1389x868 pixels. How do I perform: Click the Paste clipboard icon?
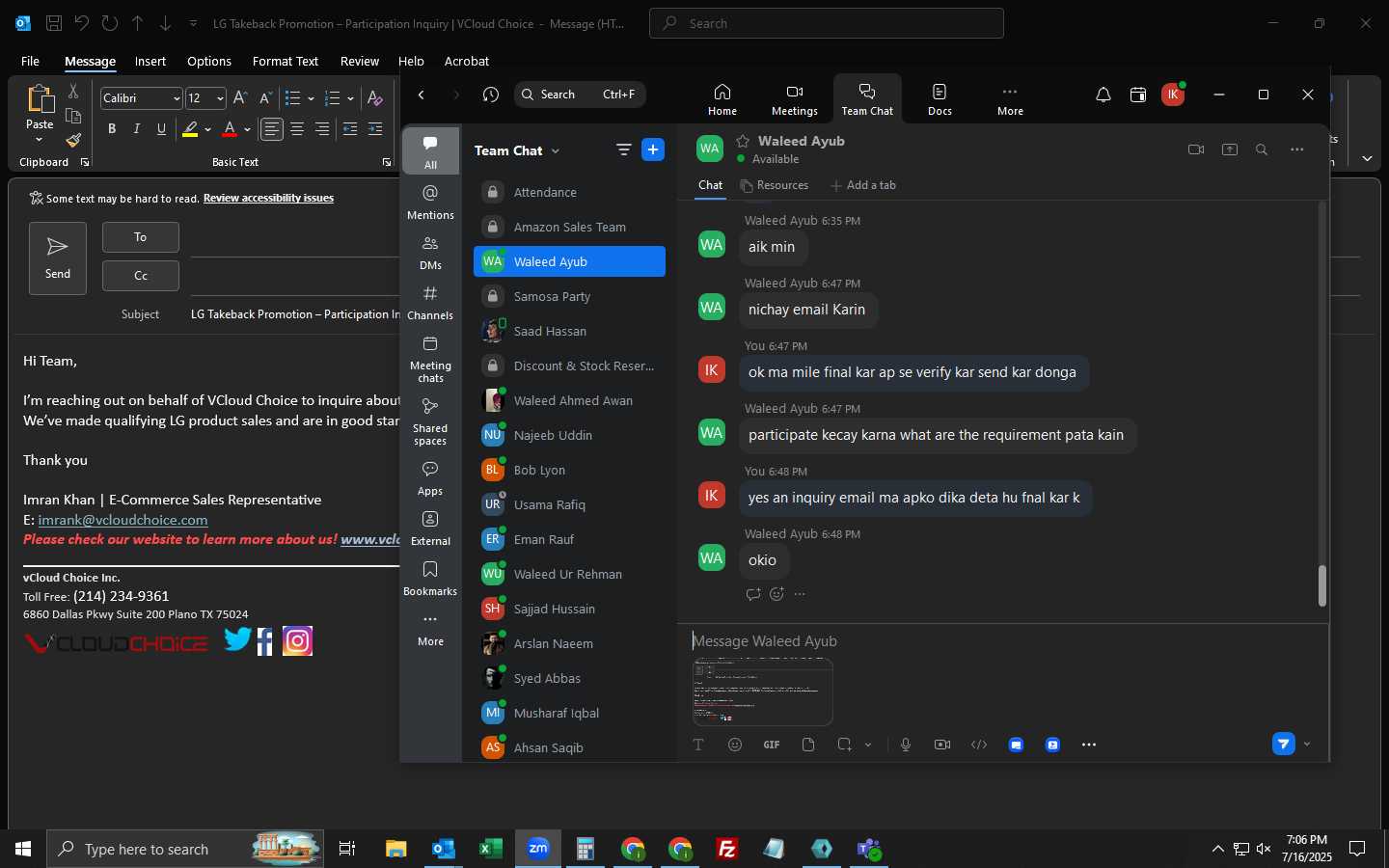(x=40, y=99)
